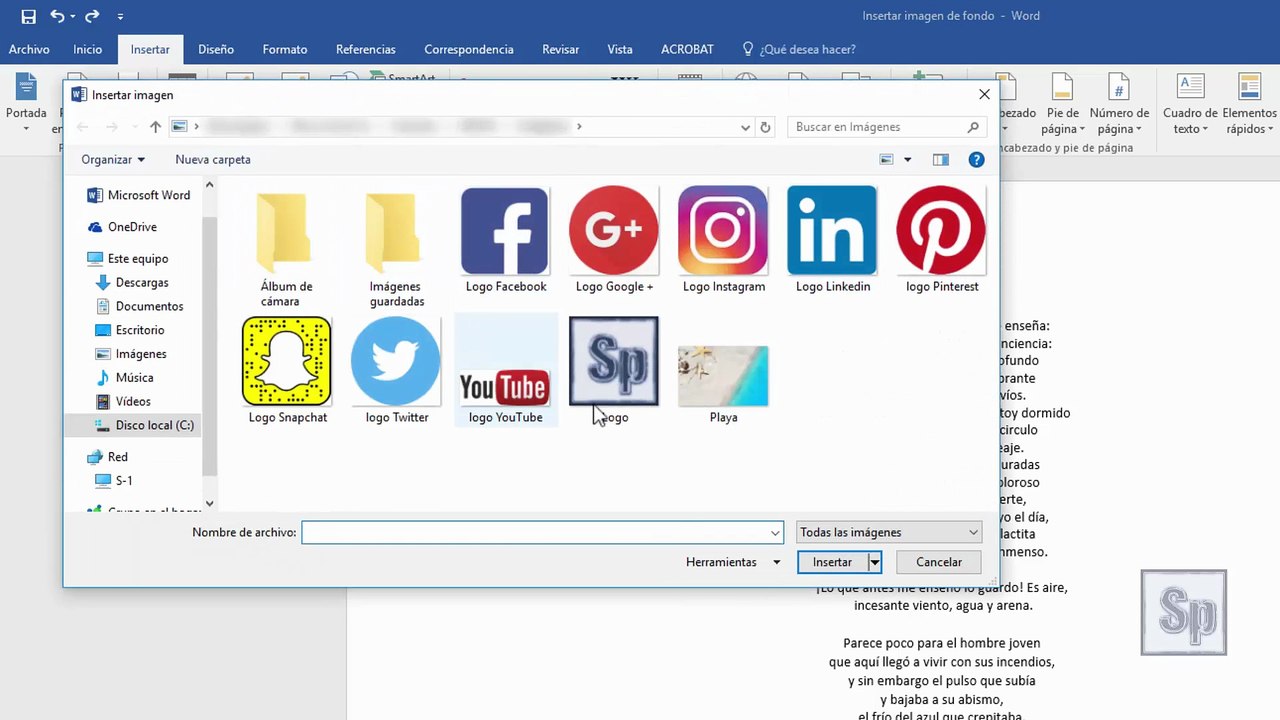Undo the last action in Word
Viewport: 1280px width, 720px height.
[x=57, y=16]
